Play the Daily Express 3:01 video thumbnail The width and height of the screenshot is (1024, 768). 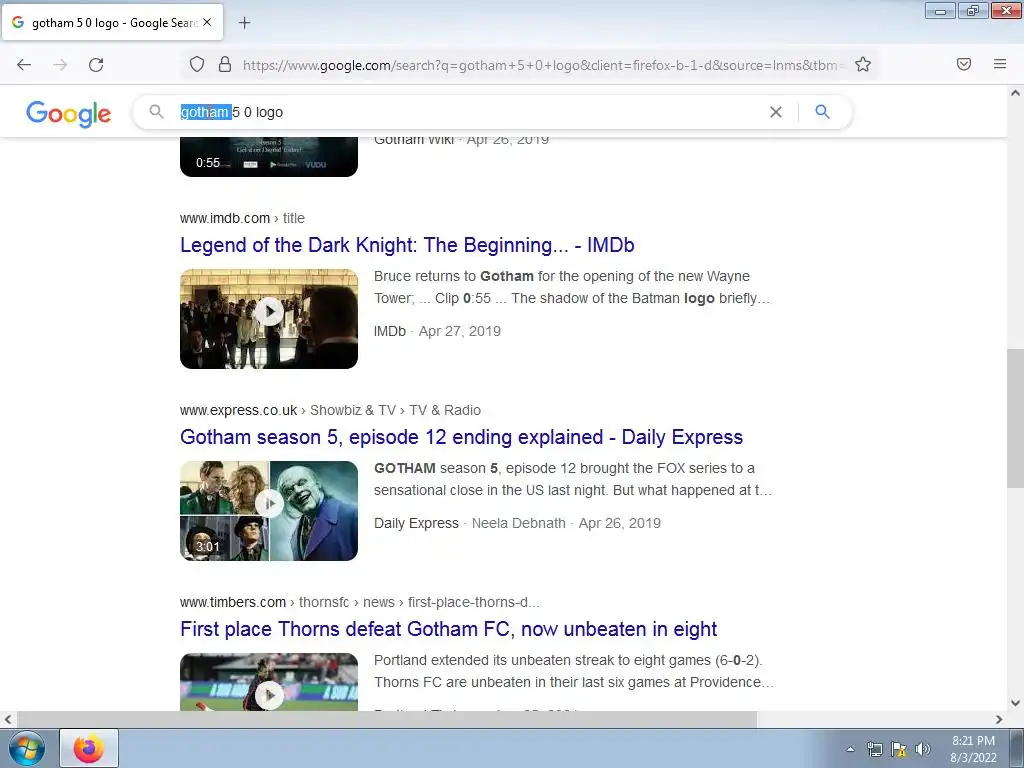(269, 511)
